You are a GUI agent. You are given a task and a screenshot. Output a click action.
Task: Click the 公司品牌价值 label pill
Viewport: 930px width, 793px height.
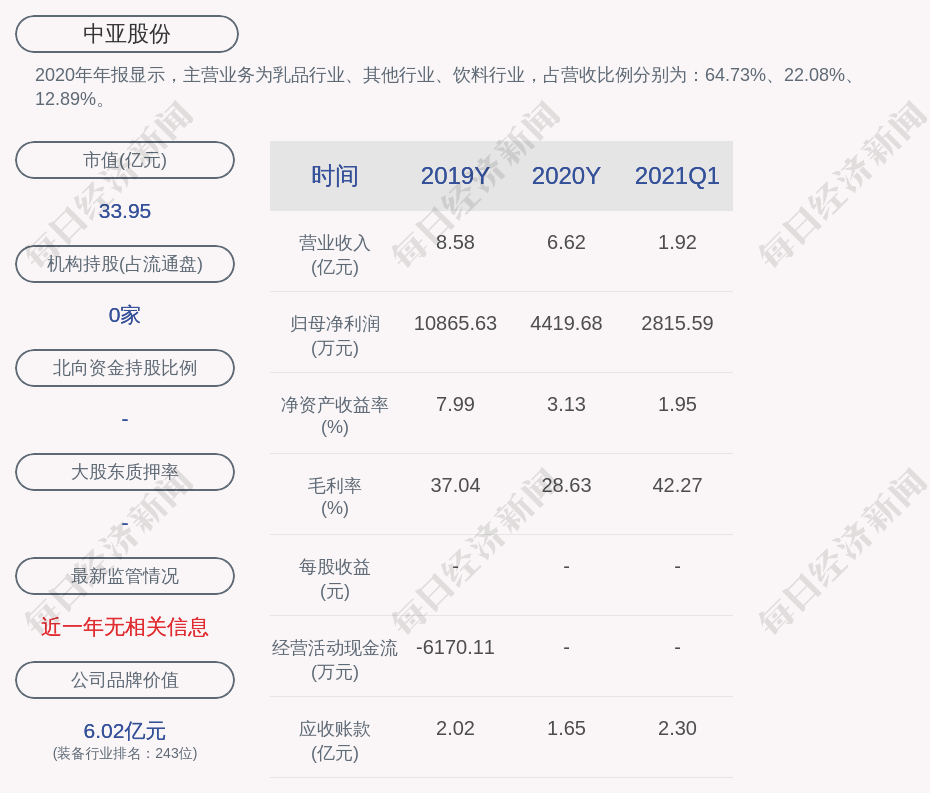125,680
